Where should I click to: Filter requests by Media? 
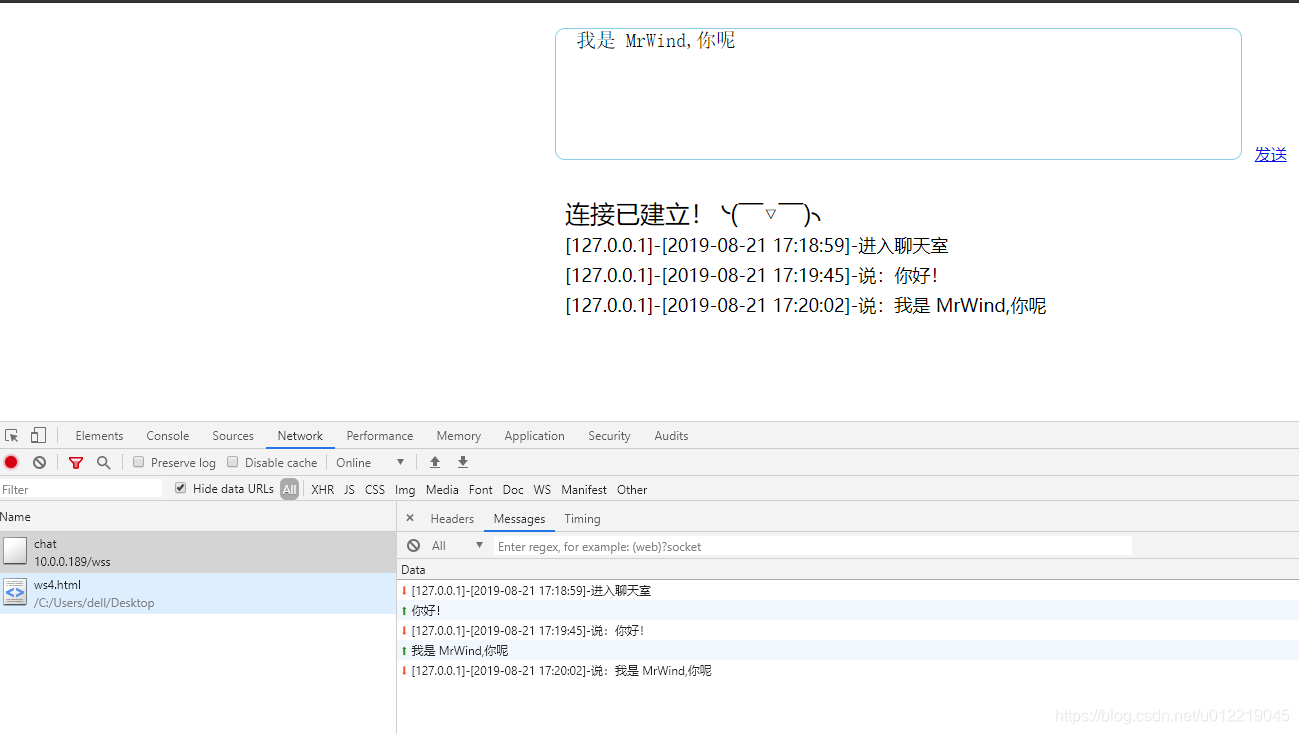click(x=442, y=489)
